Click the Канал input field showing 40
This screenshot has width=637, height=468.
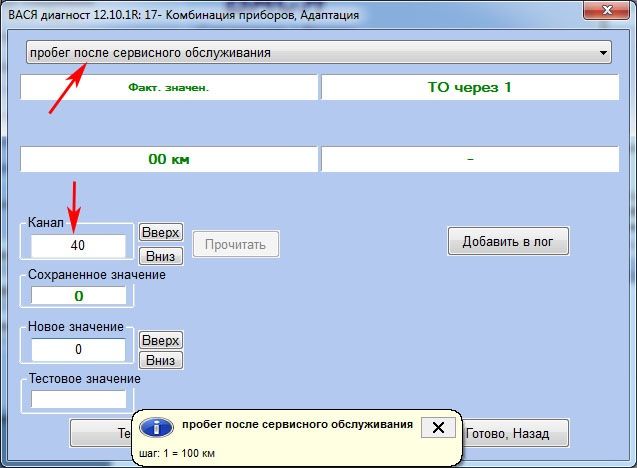click(x=78, y=245)
